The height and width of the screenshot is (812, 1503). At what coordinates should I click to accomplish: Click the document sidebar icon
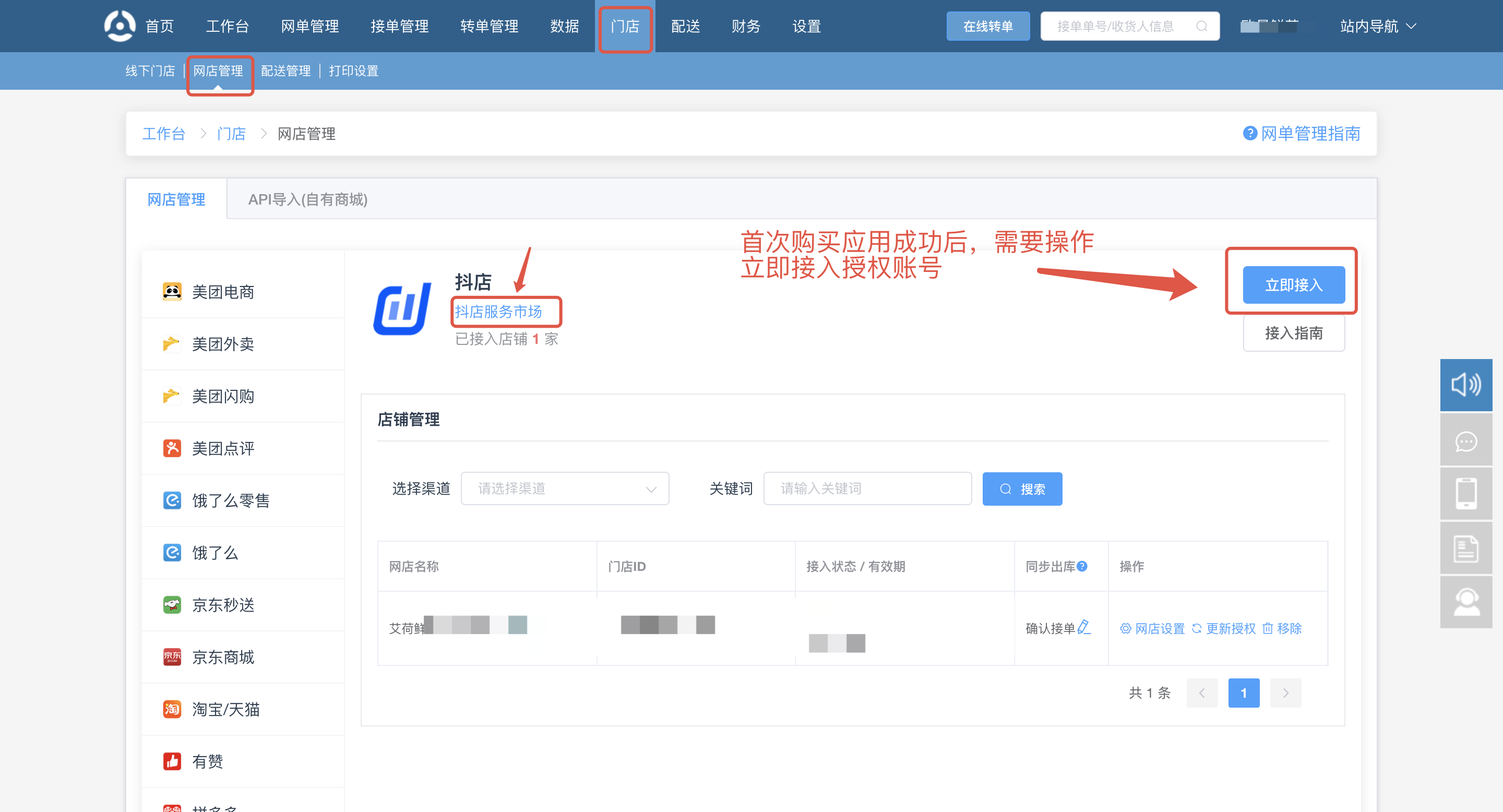point(1465,548)
